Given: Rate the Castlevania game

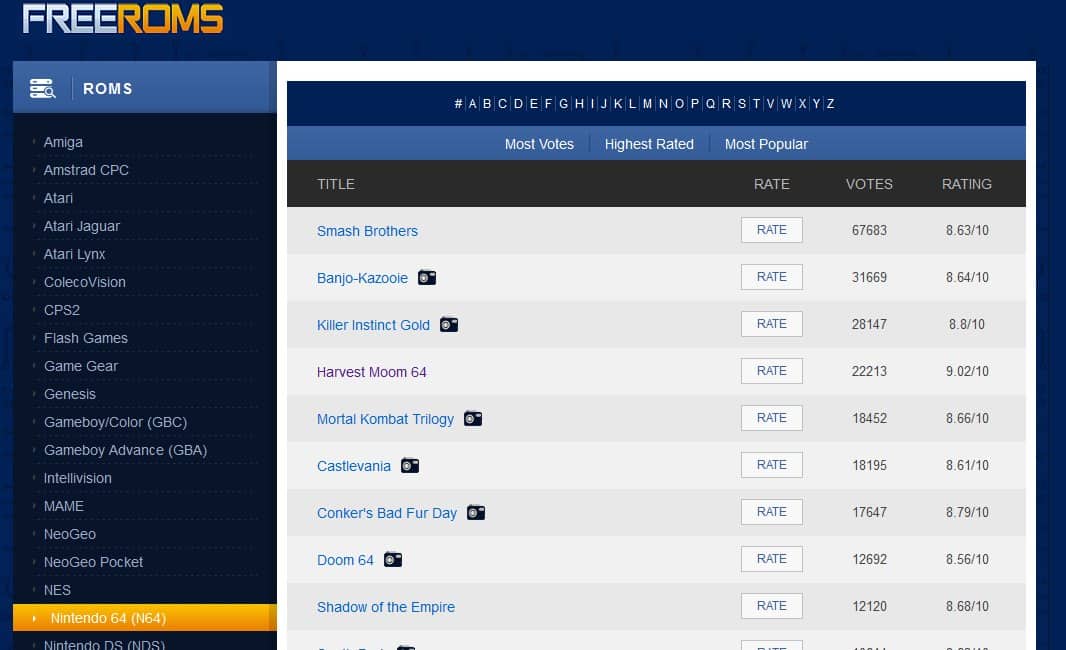Looking at the screenshot, I should tap(772, 464).
